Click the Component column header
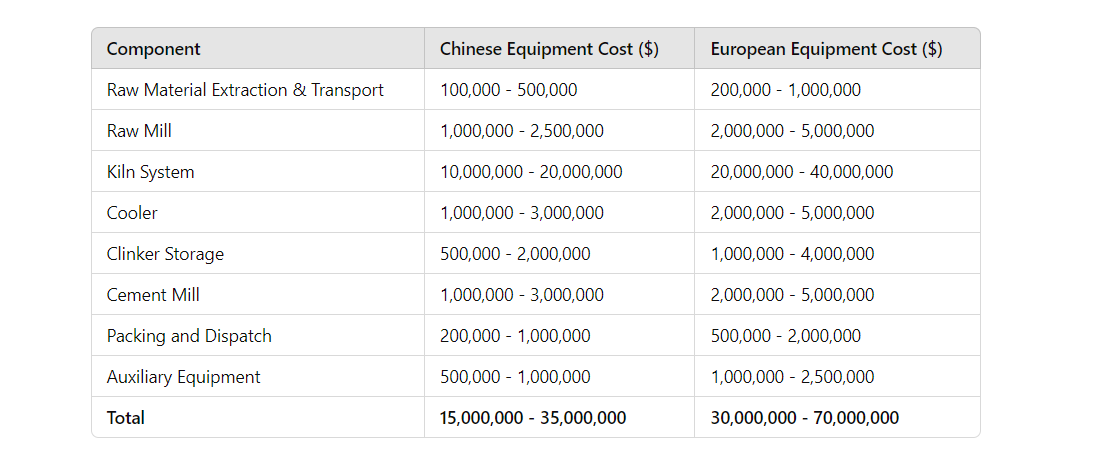This screenshot has height=468, width=1096. (x=153, y=49)
